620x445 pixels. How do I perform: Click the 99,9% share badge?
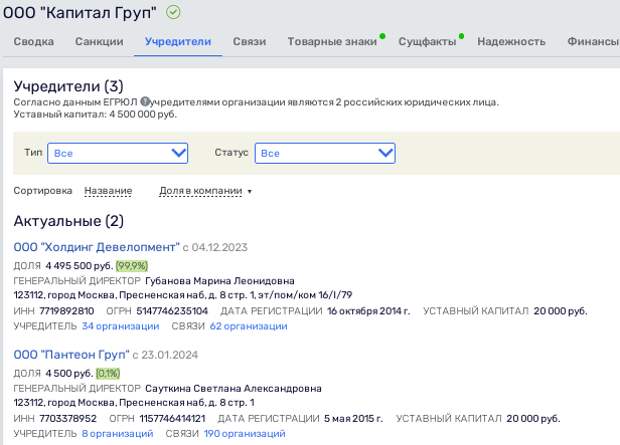pos(132,265)
